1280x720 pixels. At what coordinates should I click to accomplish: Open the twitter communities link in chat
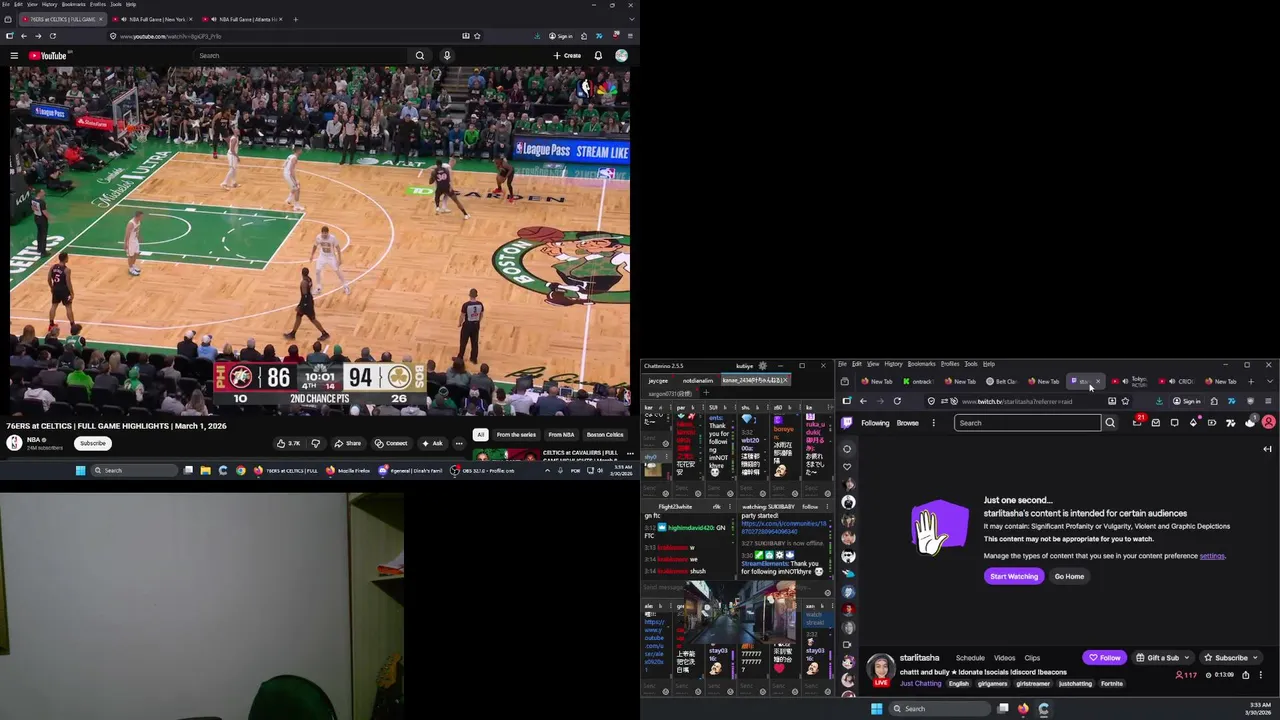point(784,526)
